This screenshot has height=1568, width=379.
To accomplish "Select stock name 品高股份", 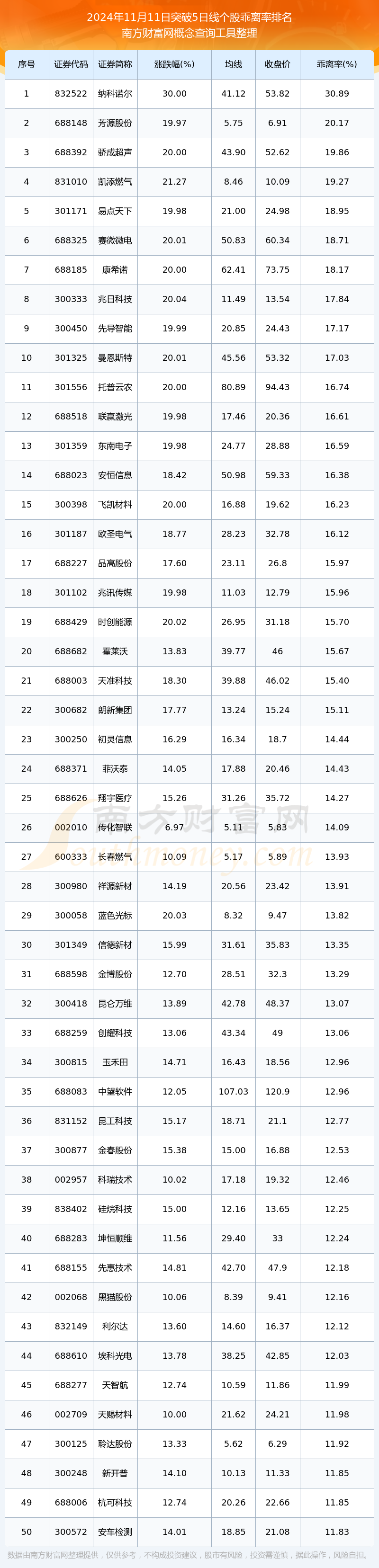I will click(x=115, y=563).
